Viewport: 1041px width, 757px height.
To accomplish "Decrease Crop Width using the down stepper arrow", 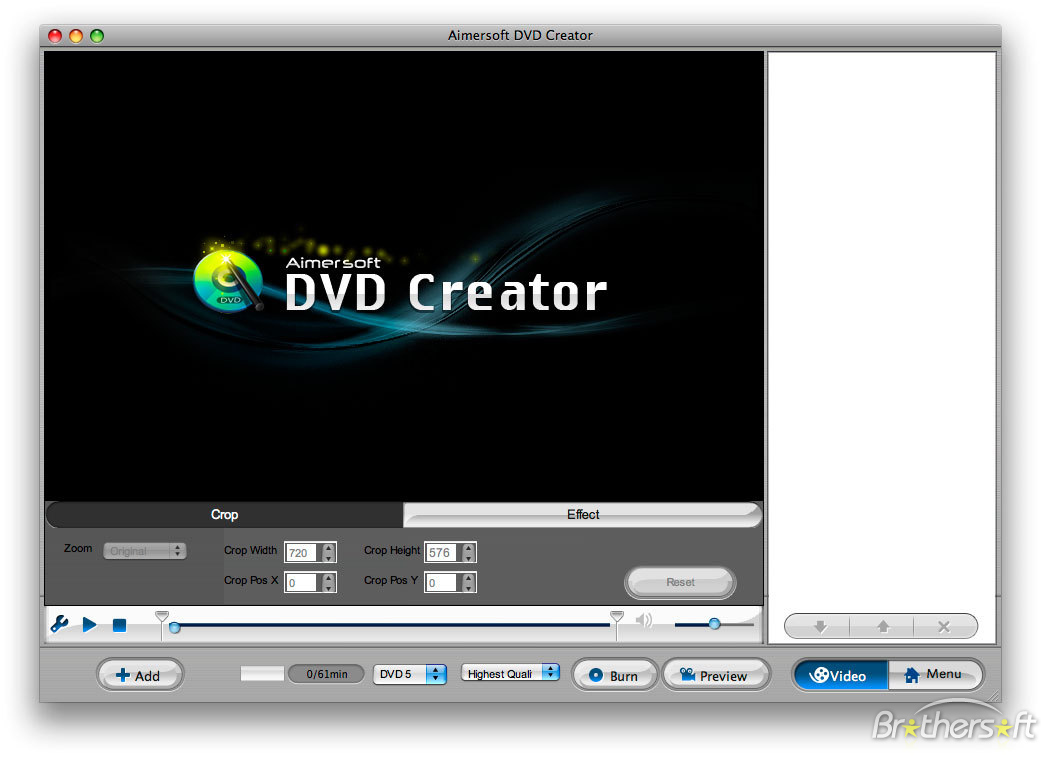I will click(x=329, y=558).
